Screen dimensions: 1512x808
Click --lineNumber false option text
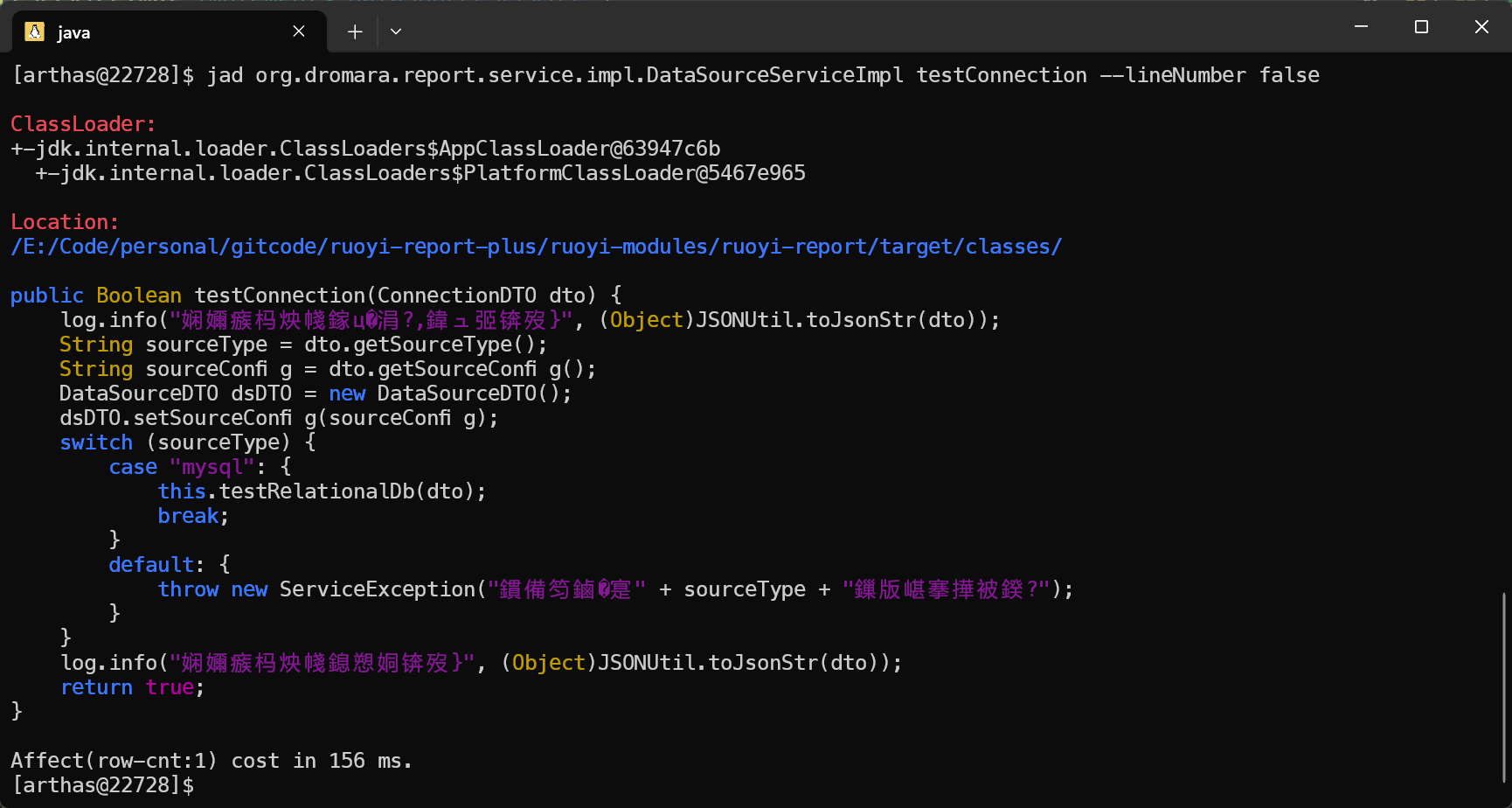(1210, 75)
